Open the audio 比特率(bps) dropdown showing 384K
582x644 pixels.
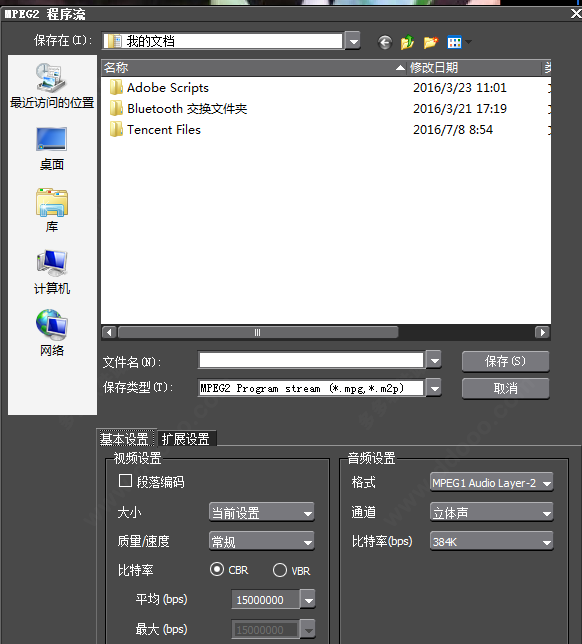(492, 542)
